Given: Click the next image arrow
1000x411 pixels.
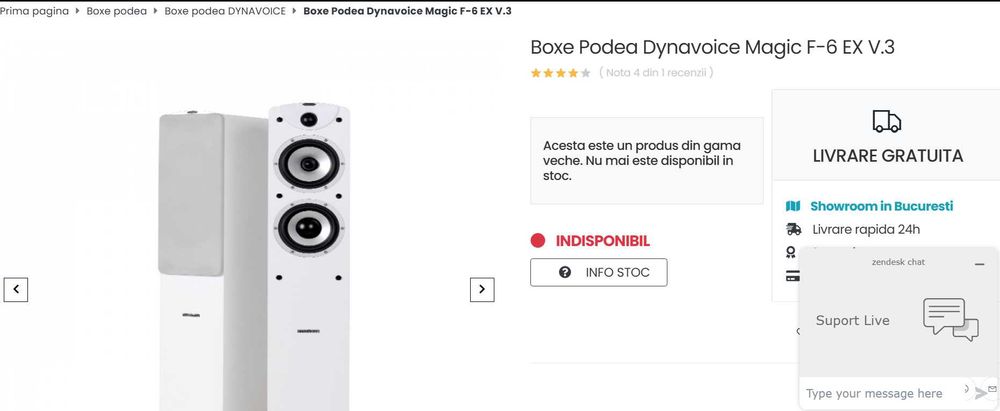Looking at the screenshot, I should 482,289.
